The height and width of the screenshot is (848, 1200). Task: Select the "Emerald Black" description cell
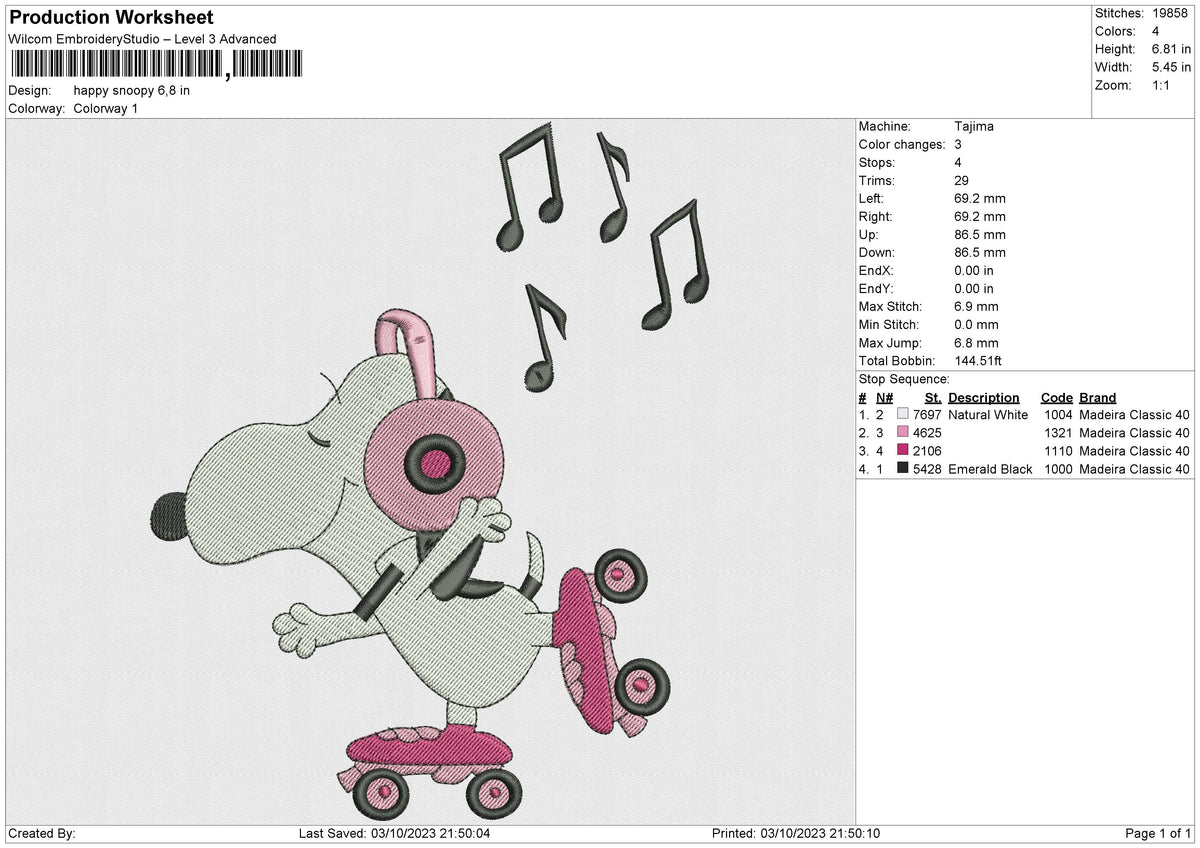[990, 468]
